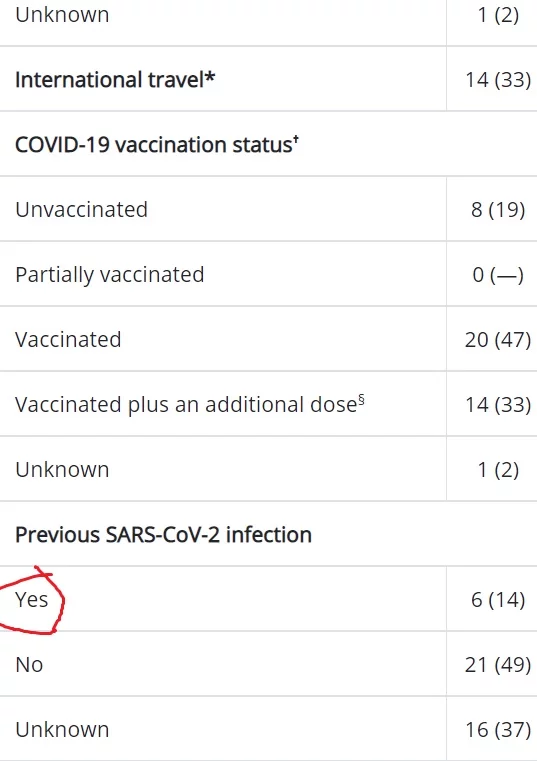Click the dagger footnote after vaccination status
Screen dimensions: 537x761
[296, 140]
